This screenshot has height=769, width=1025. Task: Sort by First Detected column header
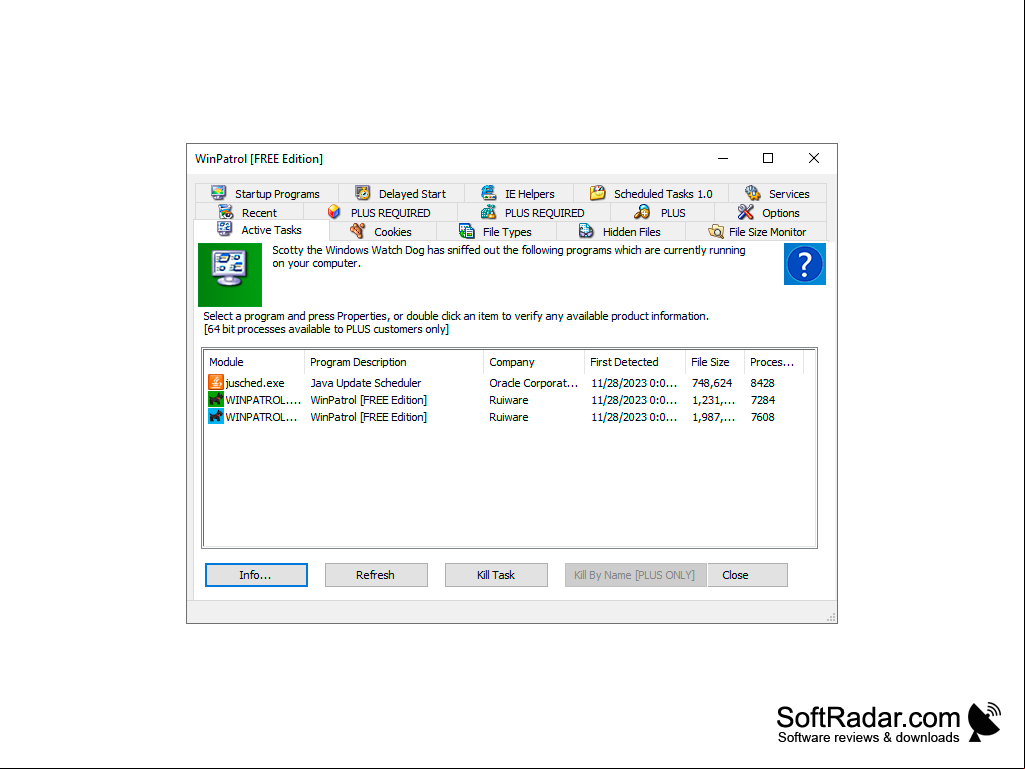pyautogui.click(x=635, y=362)
